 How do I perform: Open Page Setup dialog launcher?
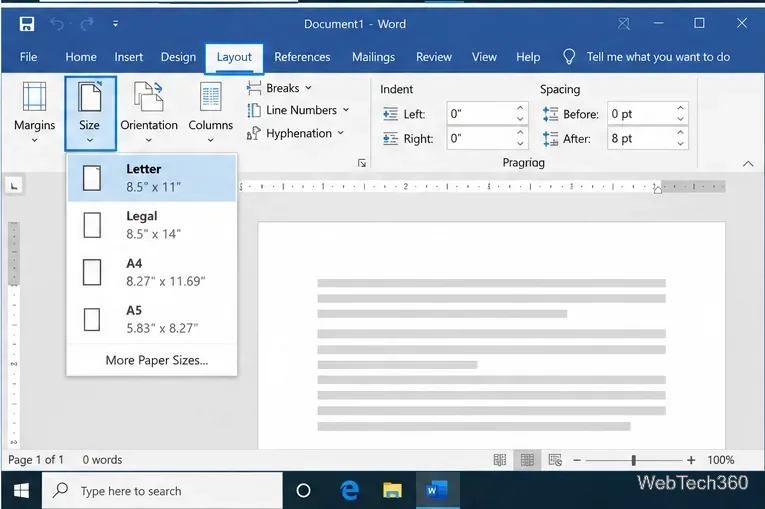(362, 163)
